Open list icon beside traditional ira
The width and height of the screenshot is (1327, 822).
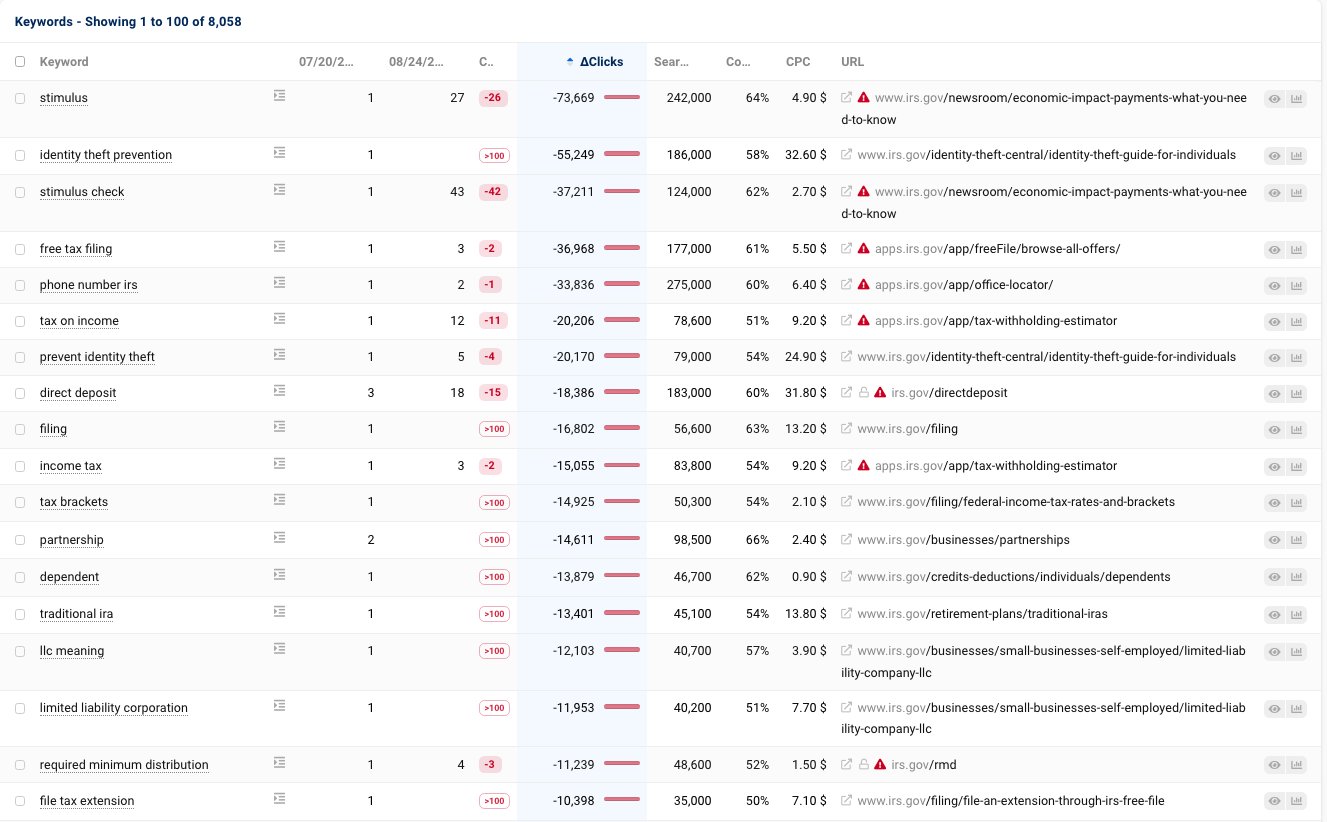280,612
